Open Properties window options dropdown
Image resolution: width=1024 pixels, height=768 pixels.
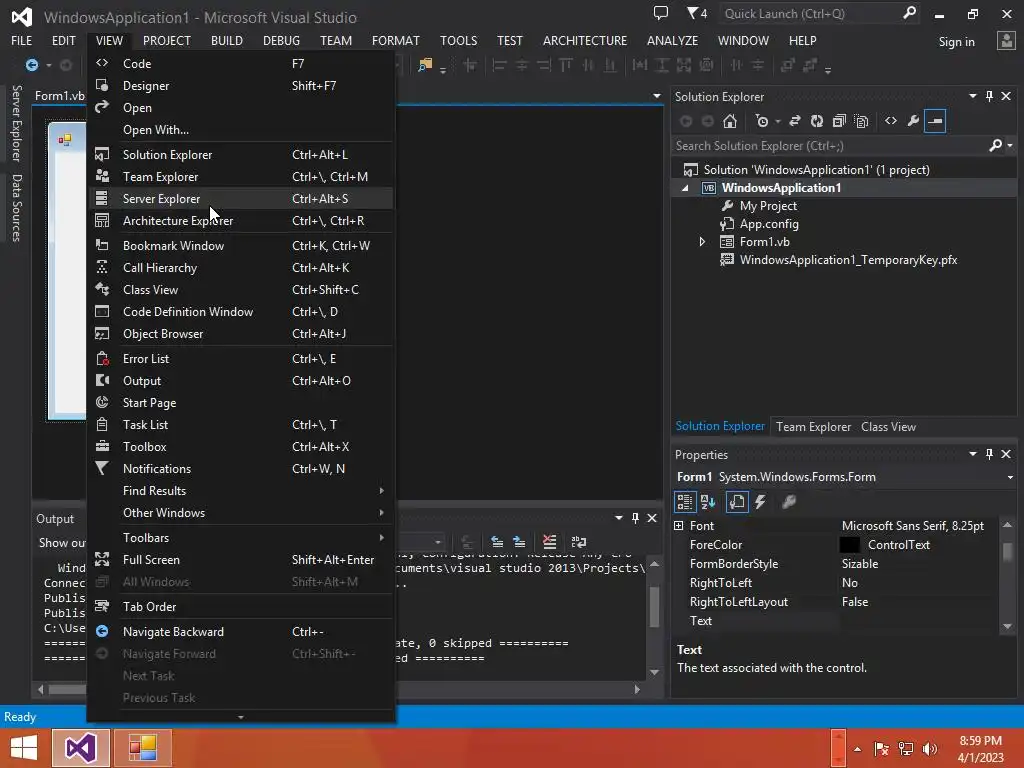point(973,454)
